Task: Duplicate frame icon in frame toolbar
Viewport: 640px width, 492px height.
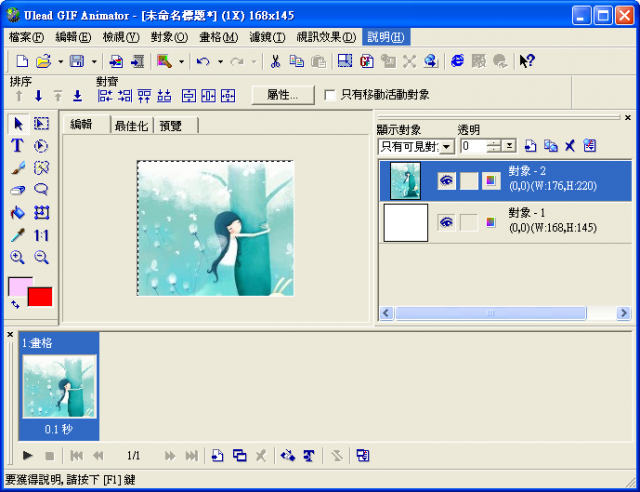Action: (240, 455)
